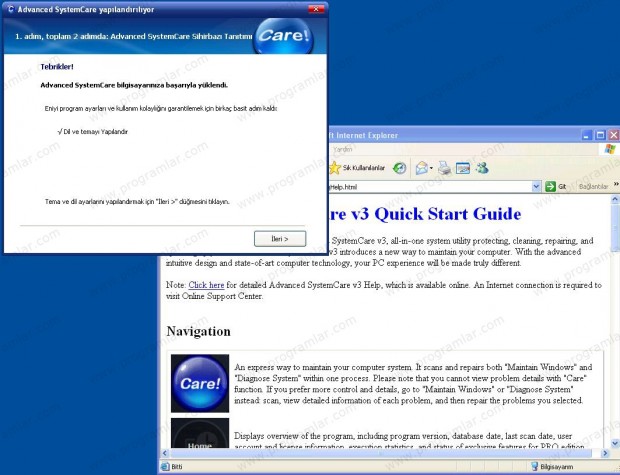
Task: Click the Bağlantılar links bar label
Action: coord(594,186)
